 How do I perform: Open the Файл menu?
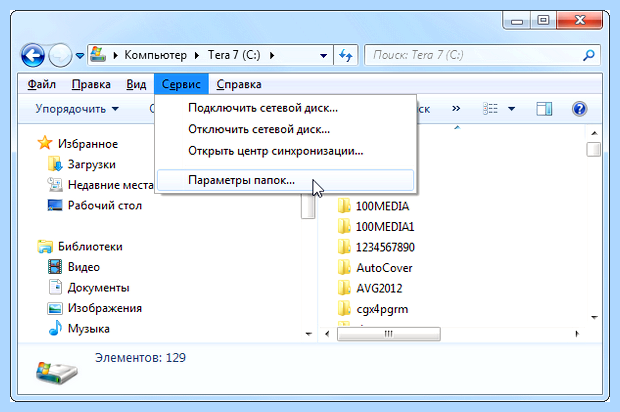click(x=42, y=84)
